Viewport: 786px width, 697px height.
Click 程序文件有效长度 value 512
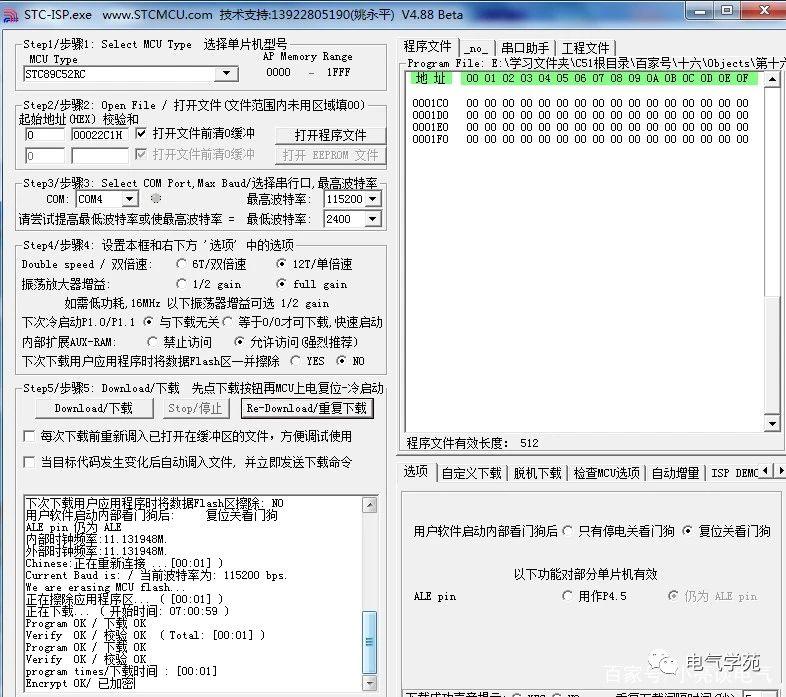529,443
